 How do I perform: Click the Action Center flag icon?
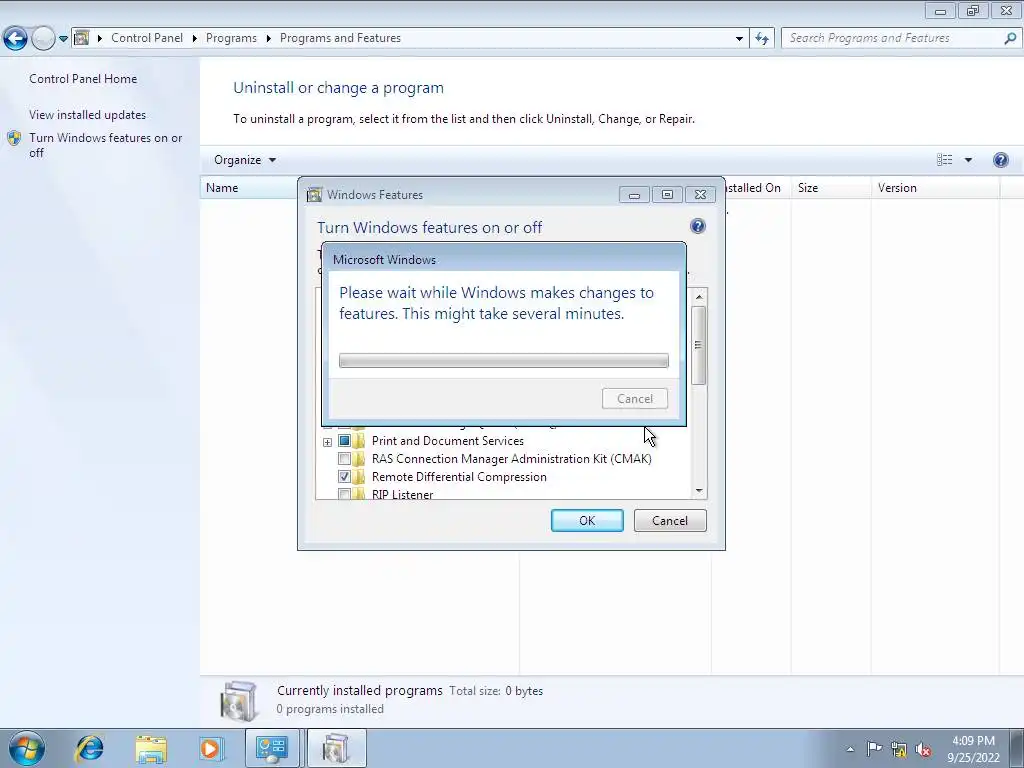point(874,748)
